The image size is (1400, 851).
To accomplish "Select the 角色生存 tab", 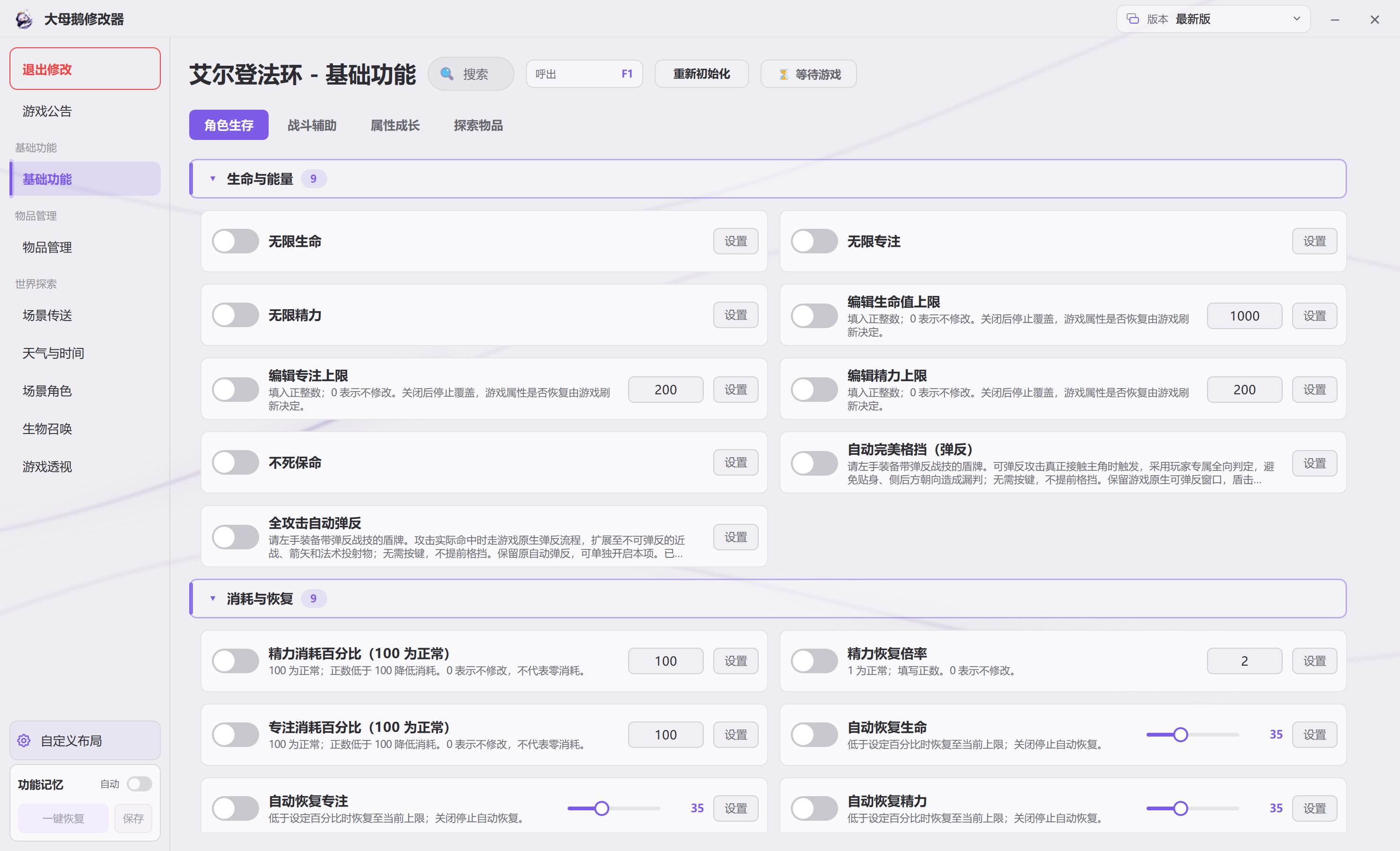I will (228, 125).
